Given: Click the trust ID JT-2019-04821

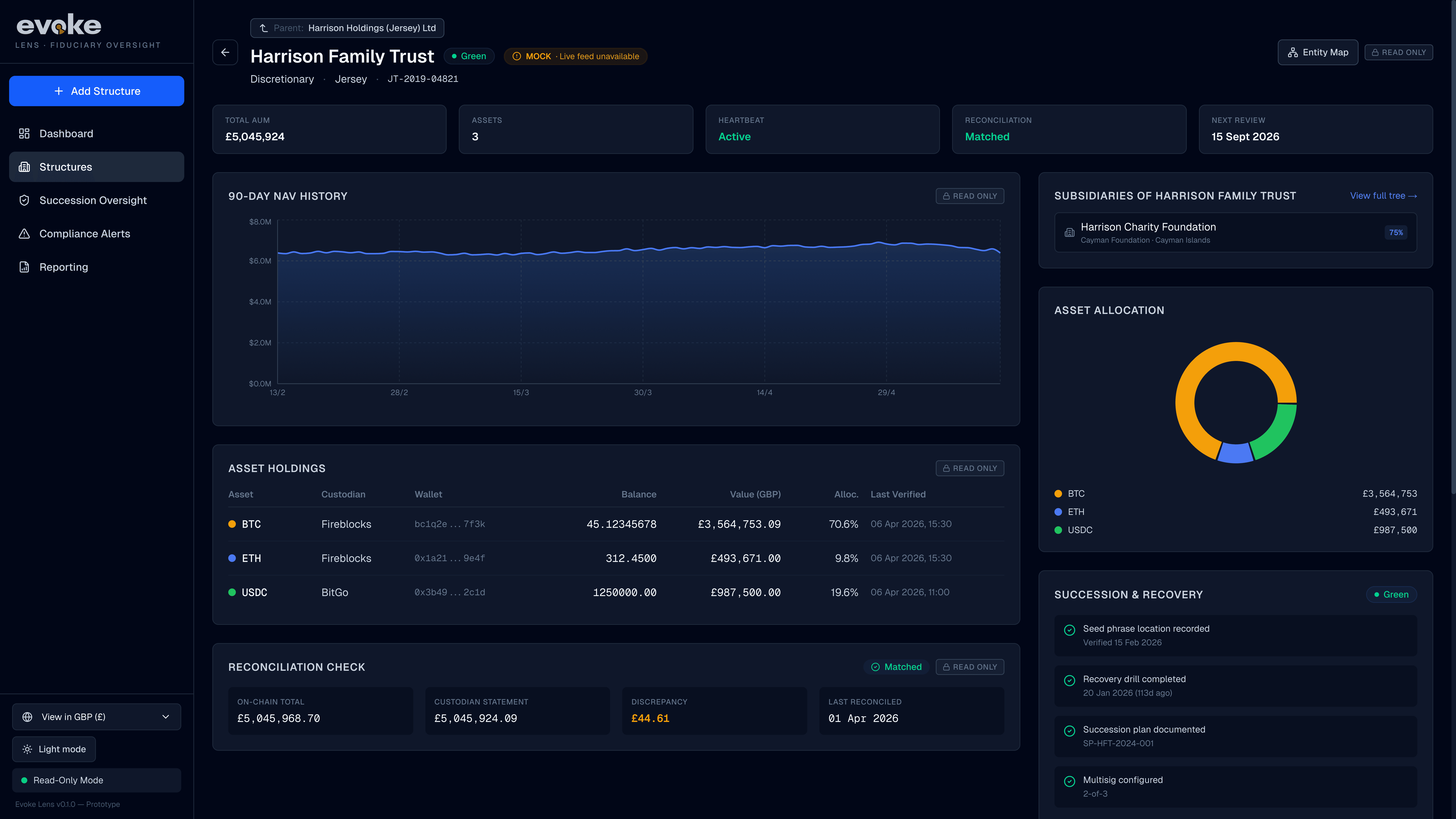Looking at the screenshot, I should click(423, 79).
